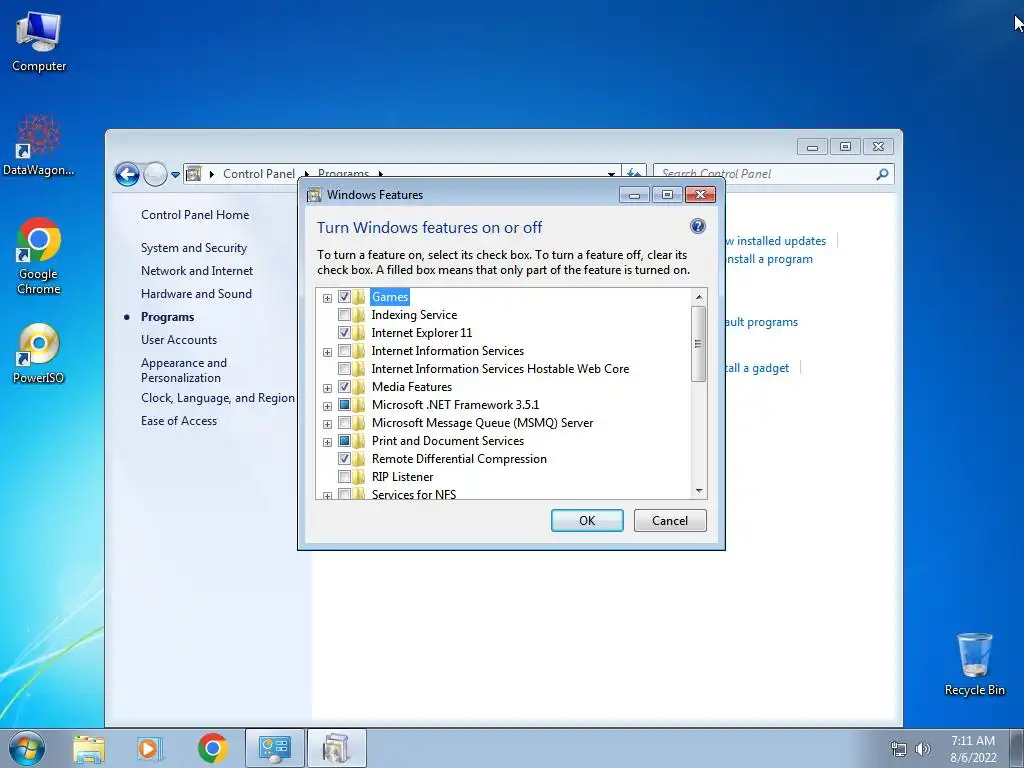Open Clock, Language, and Region

[x=217, y=398]
